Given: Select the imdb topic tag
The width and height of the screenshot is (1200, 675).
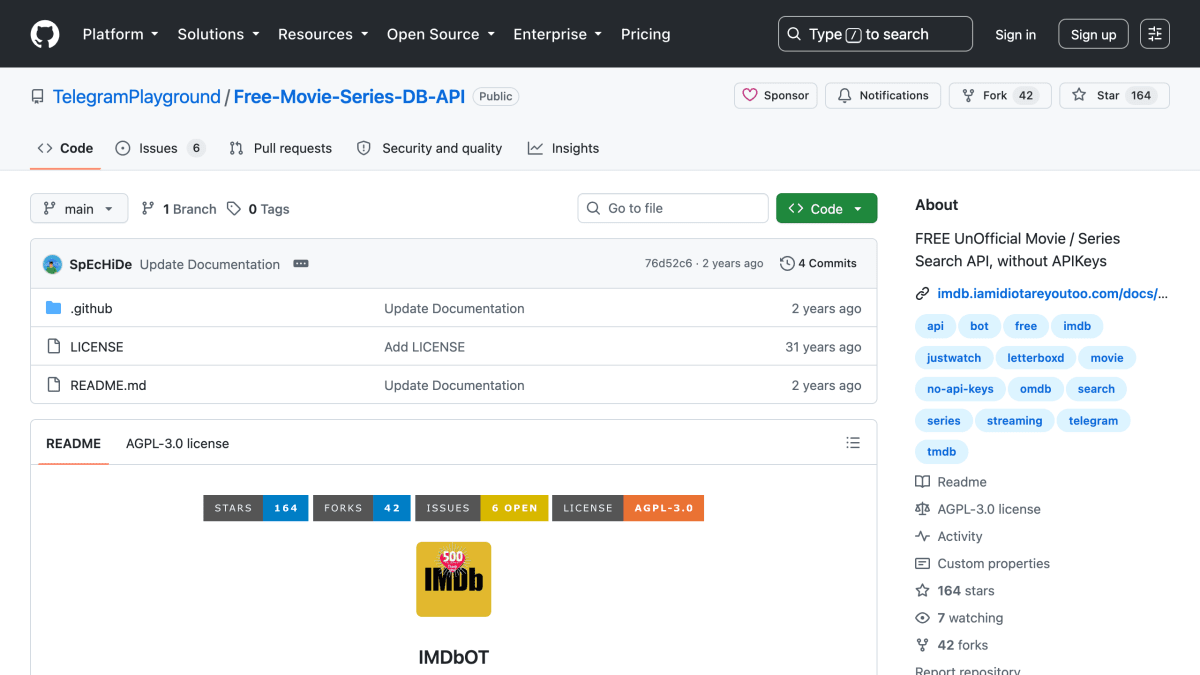Looking at the screenshot, I should point(1077,326).
